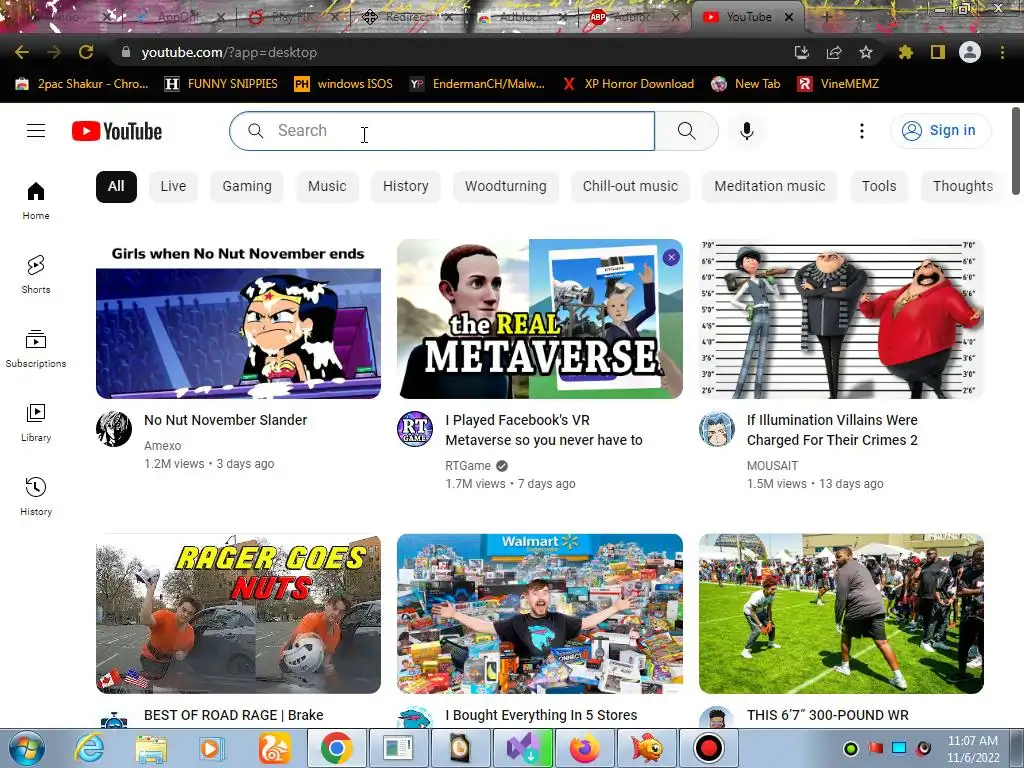Open the Chrome side panel icon
Viewport: 1024px width, 768px height.
tap(937, 52)
